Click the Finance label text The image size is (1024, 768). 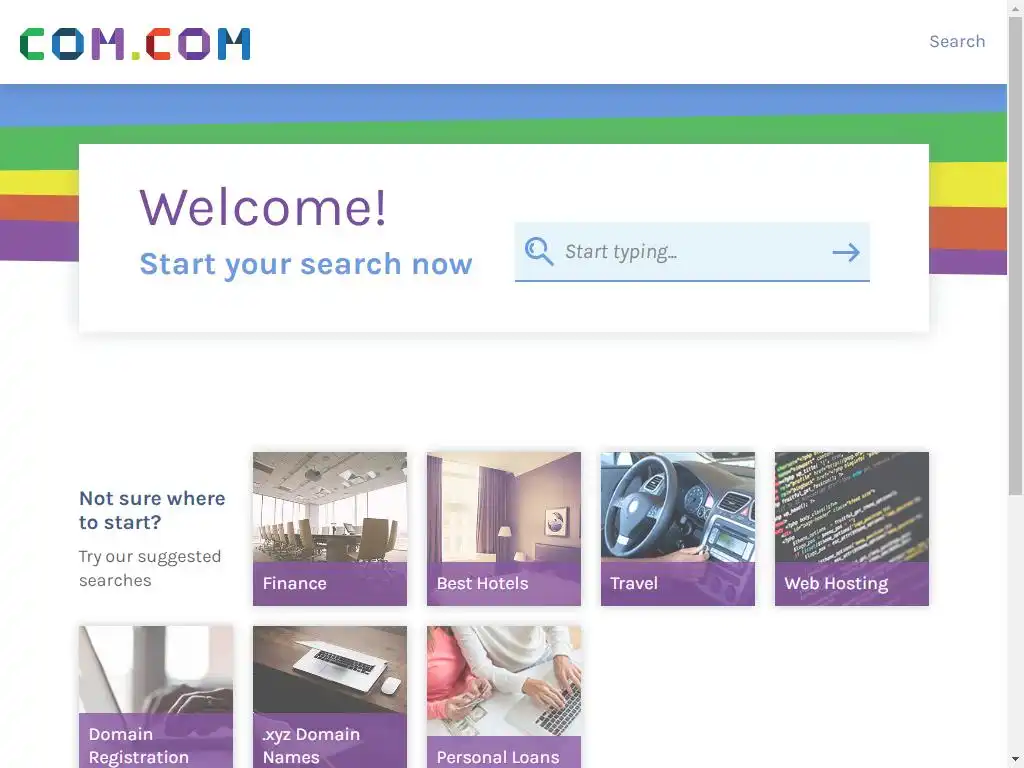[x=295, y=583]
